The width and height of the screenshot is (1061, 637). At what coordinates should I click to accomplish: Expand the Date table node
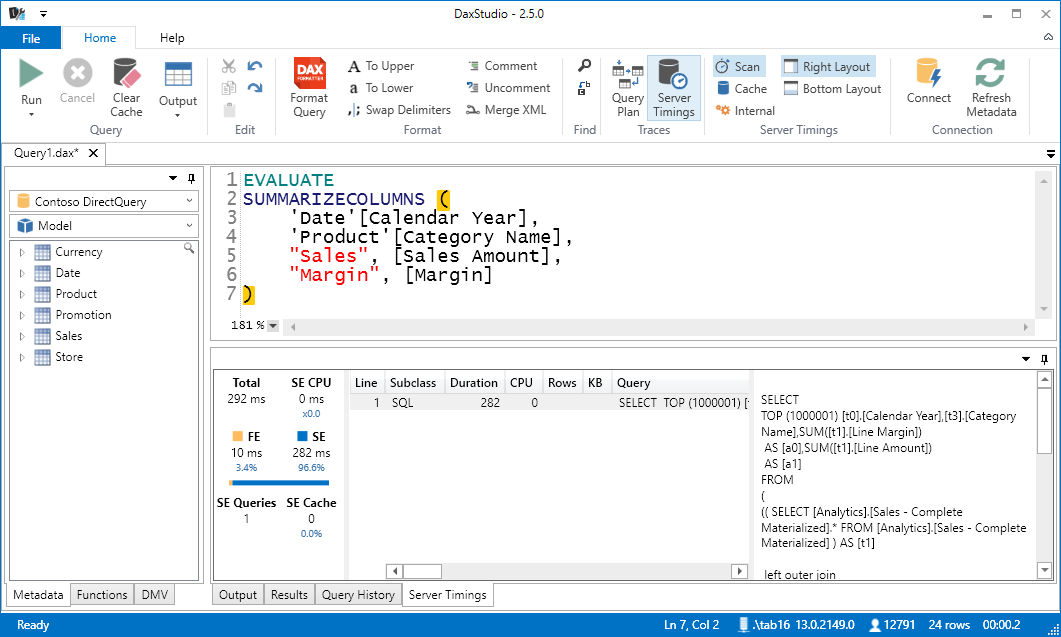[x=22, y=273]
